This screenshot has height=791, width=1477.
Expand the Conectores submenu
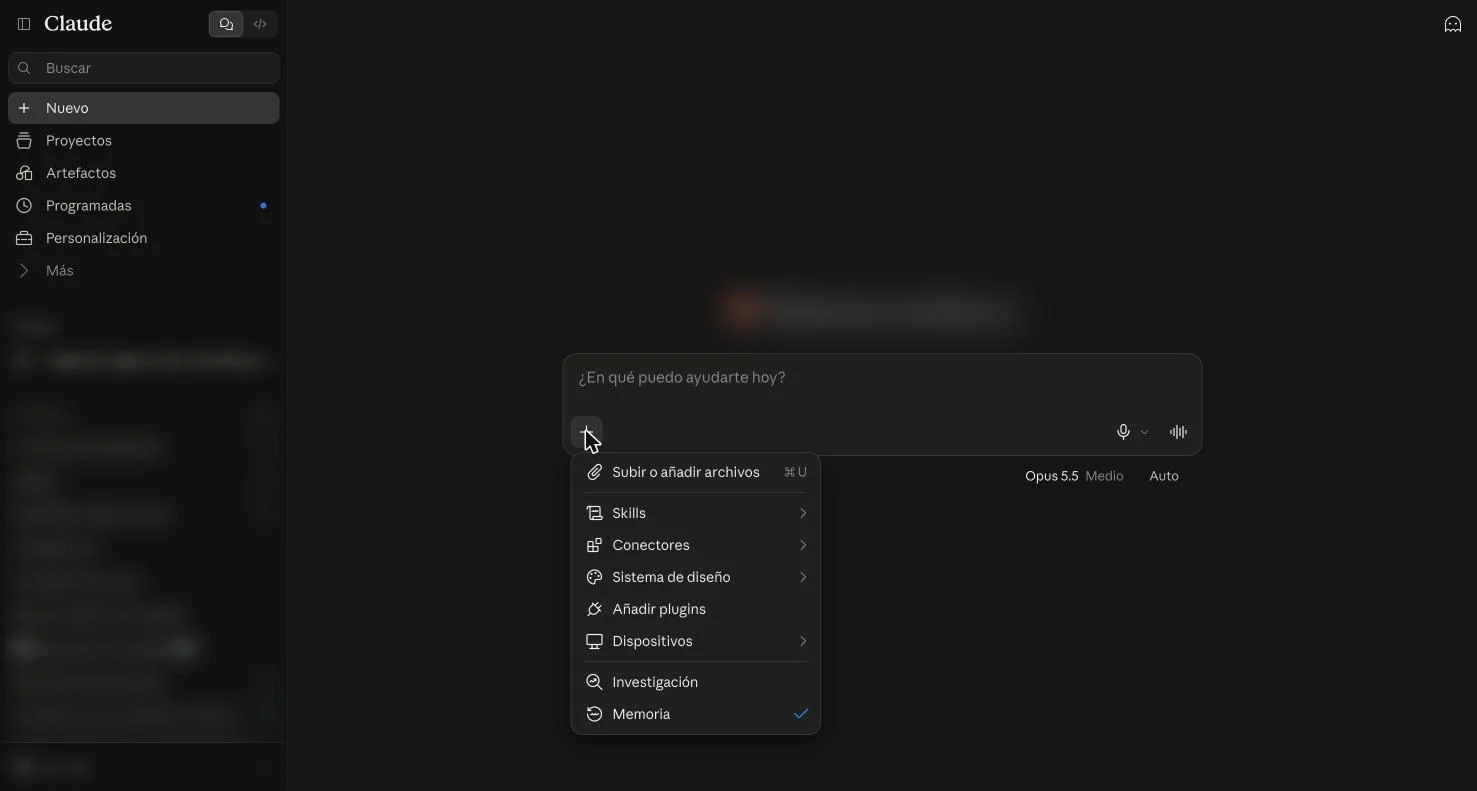(696, 545)
